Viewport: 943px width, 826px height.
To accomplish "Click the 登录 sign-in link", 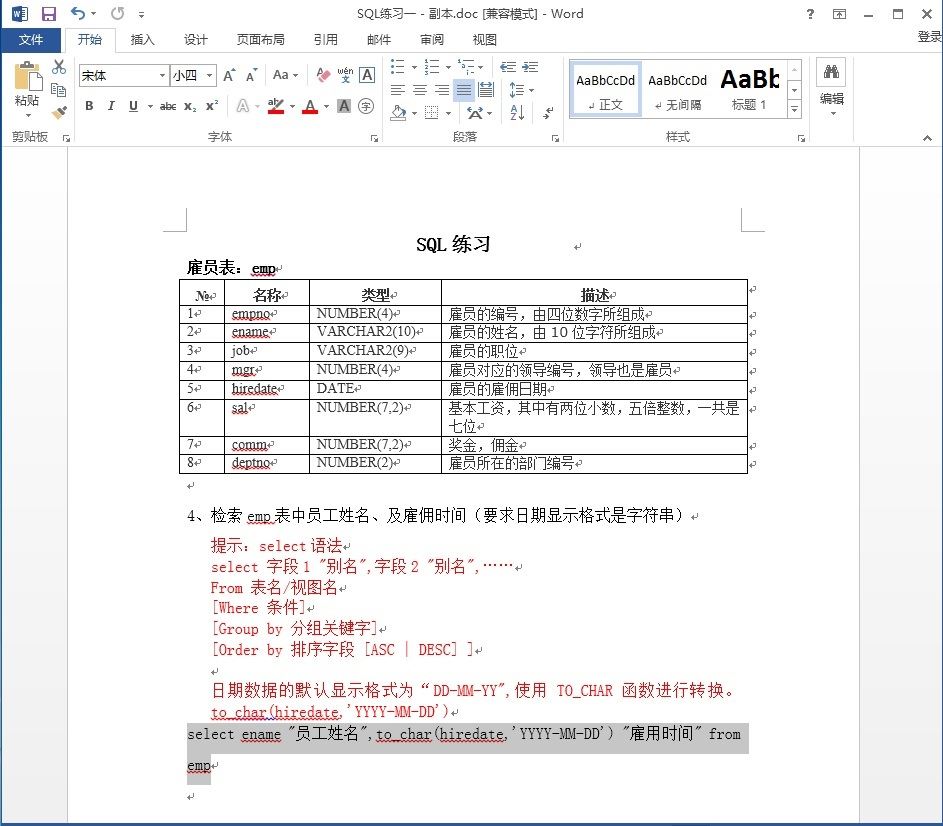I will pyautogui.click(x=930, y=37).
